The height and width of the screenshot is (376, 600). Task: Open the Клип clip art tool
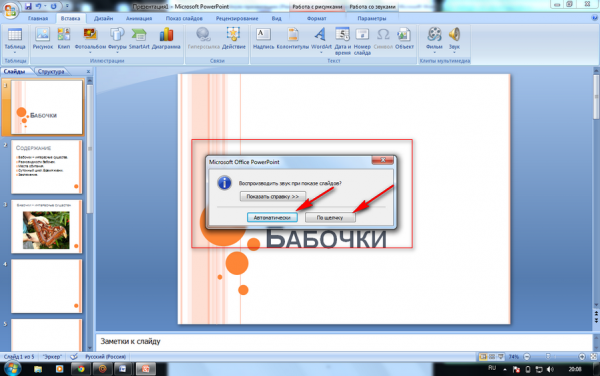pos(64,38)
